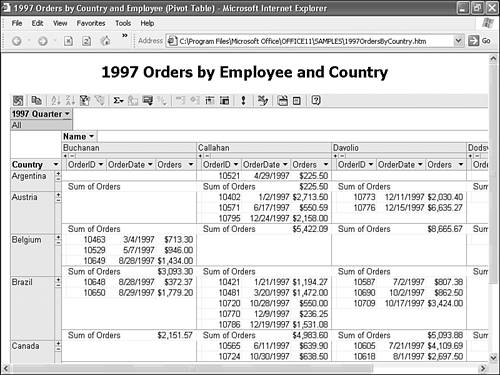This screenshot has height=375, width=500.
Task: Open the Country field dropdown arrow
Action: (x=56, y=165)
